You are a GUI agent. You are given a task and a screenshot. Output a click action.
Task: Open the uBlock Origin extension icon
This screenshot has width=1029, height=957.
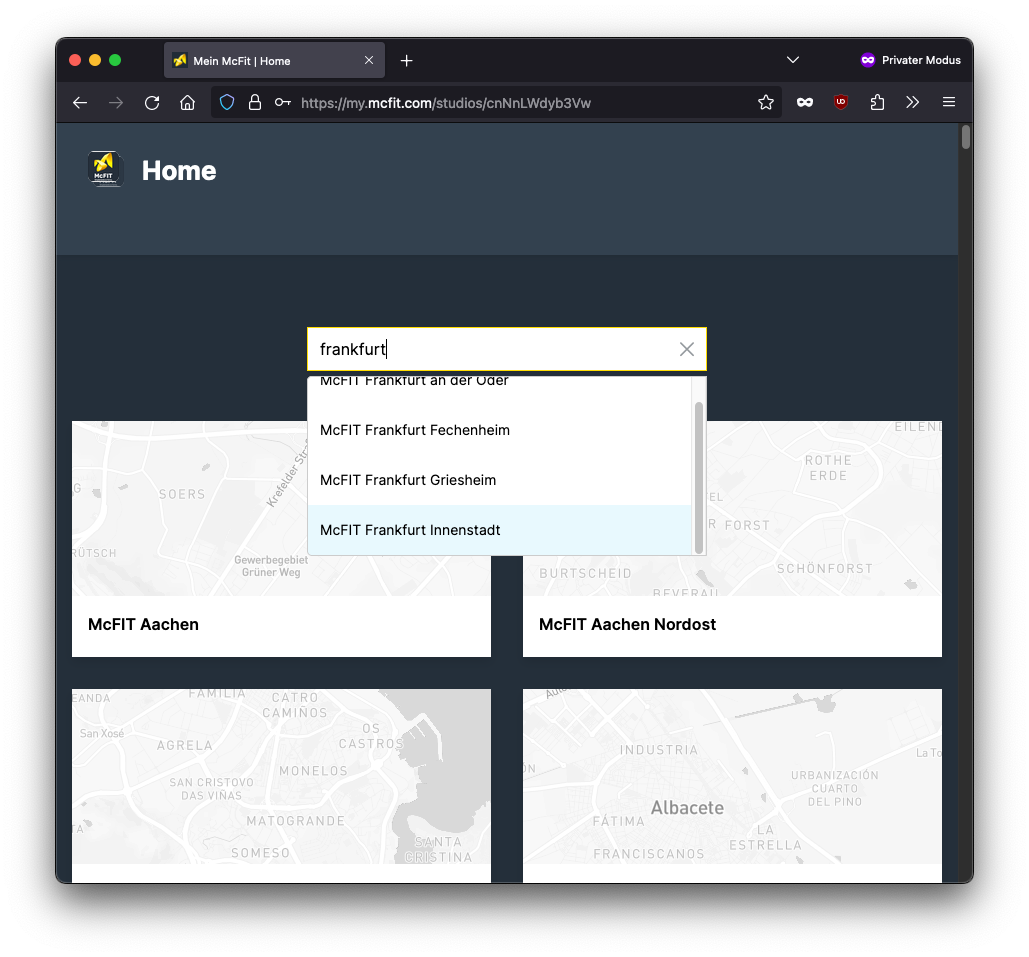[x=841, y=102]
